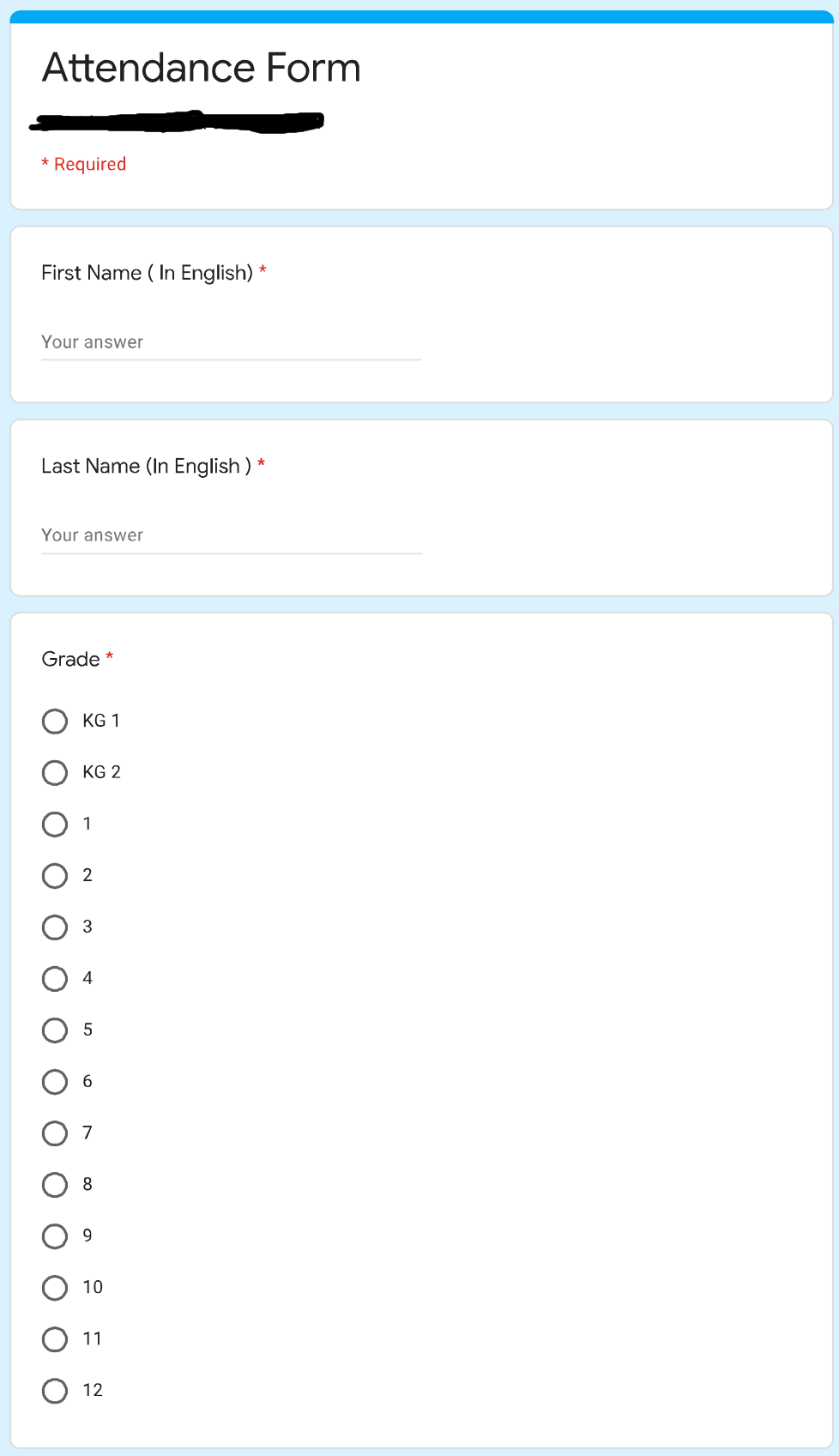Viewport: 839px width, 1456px height.
Task: Focus the Last Name answer field
Action: tap(231, 535)
